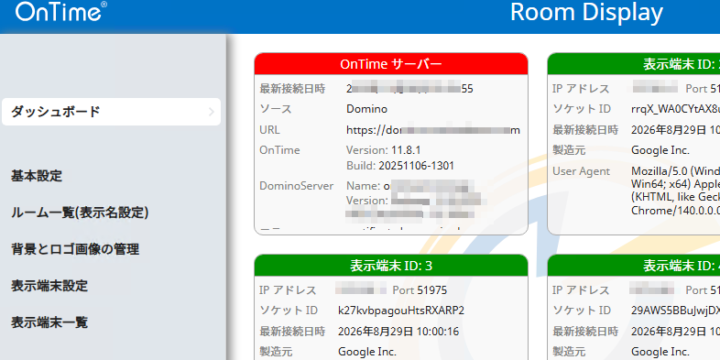Click the Chrome/140.0.0 user agent text
720x360 pixels.
click(x=675, y=211)
